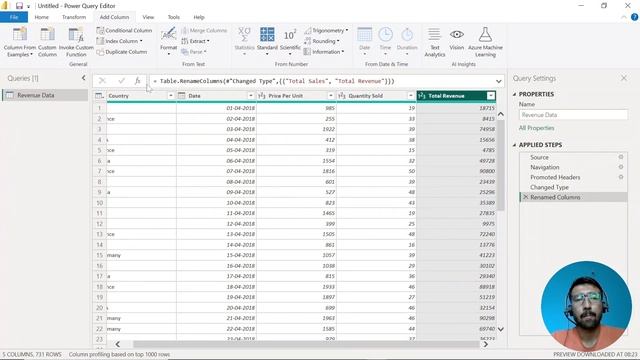The image size is (640, 360).
Task: Click the Price Per Unit type icon
Action: [x=262, y=96]
